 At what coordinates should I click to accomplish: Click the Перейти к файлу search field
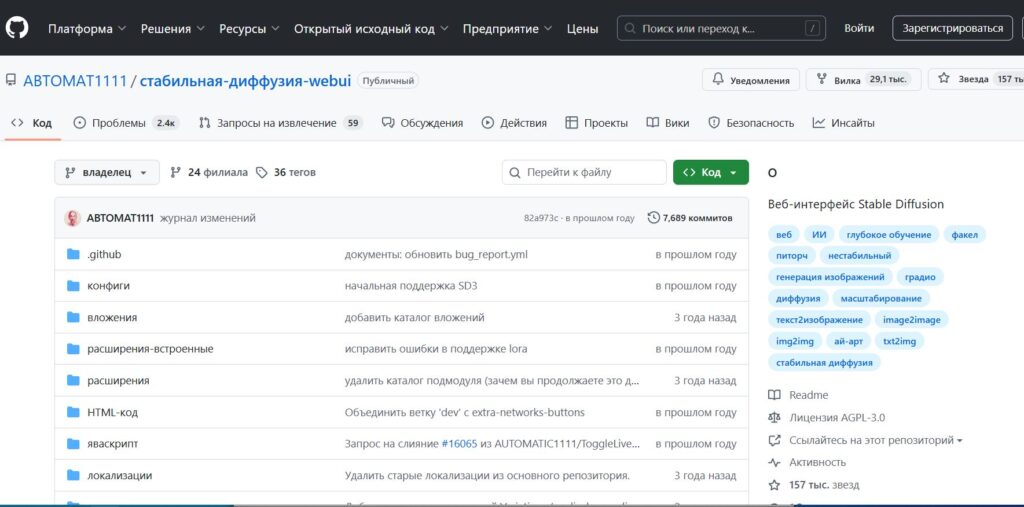[x=584, y=172]
